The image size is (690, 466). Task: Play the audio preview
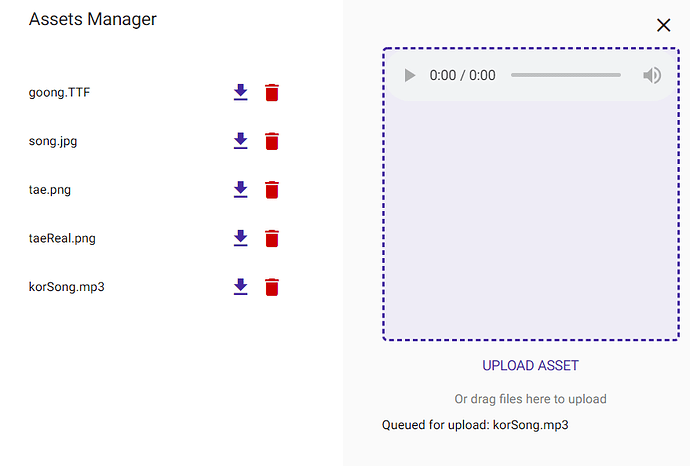pos(410,76)
